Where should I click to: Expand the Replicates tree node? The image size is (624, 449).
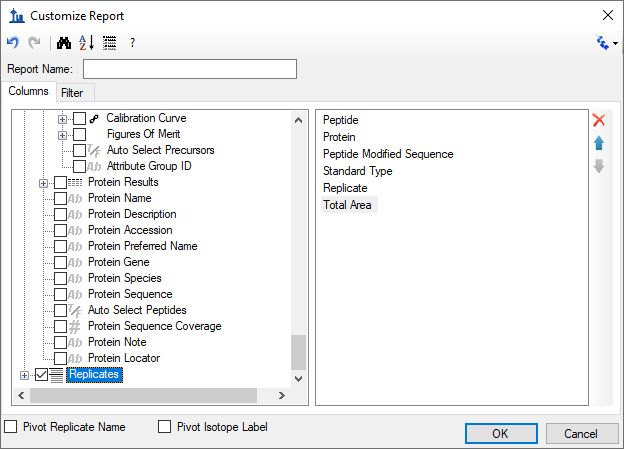24,375
